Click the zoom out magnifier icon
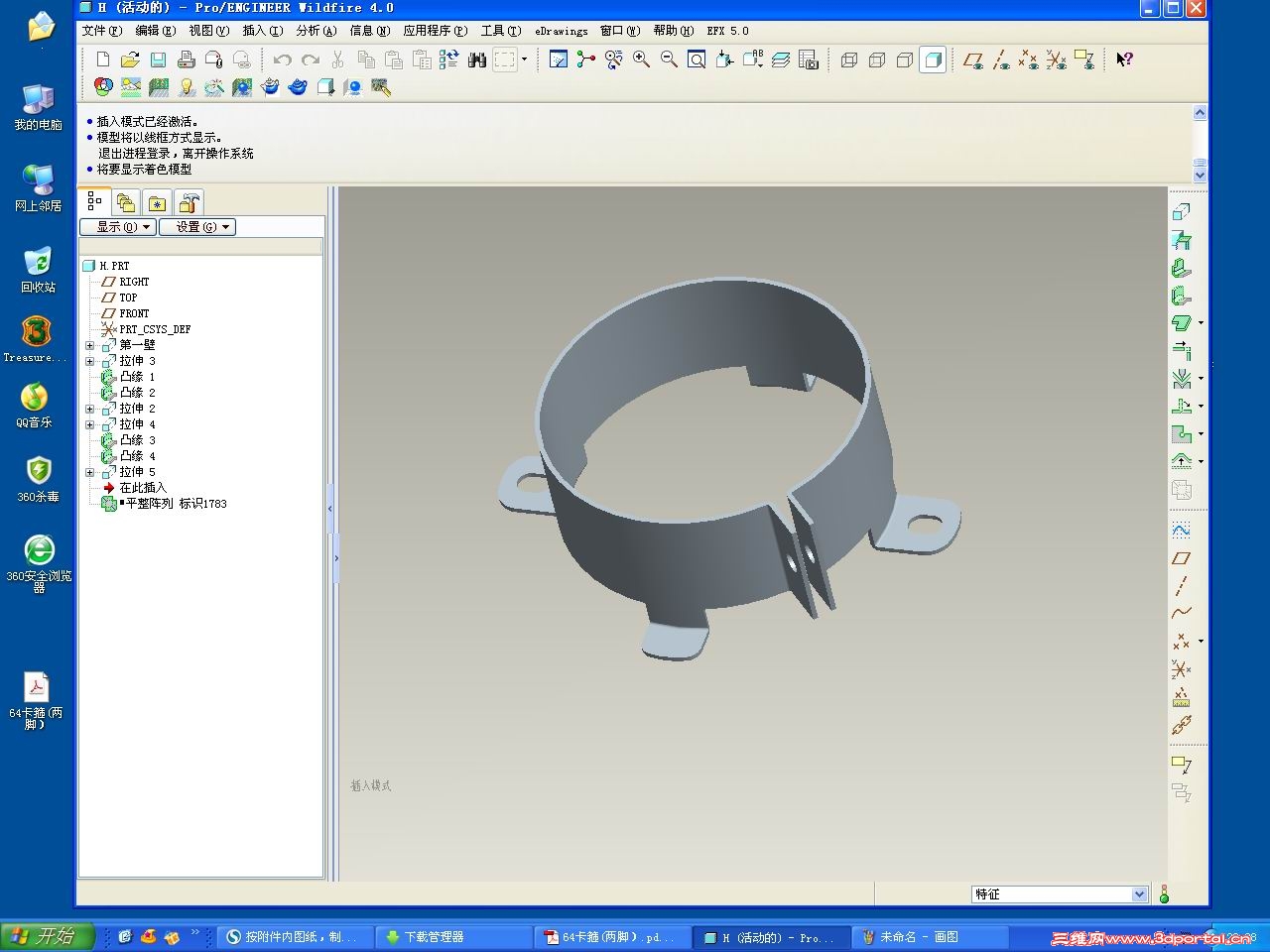Viewport: 1270px width, 952px height. [669, 59]
